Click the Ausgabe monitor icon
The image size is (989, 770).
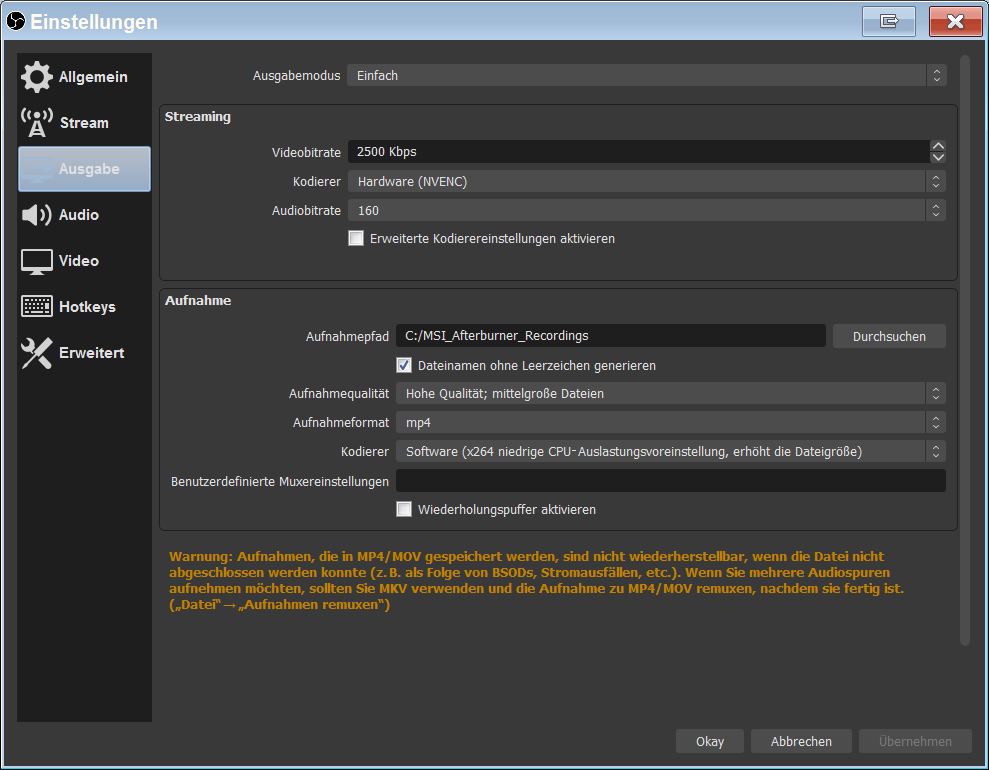tap(37, 169)
